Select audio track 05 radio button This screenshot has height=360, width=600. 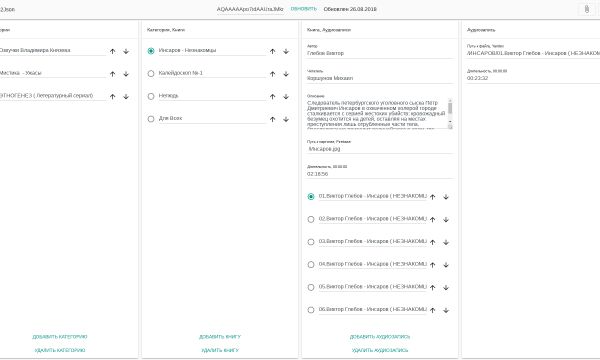click(311, 287)
